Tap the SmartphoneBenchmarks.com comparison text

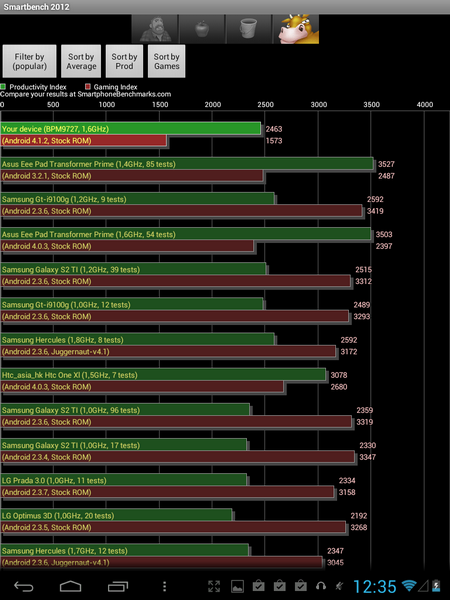click(86, 94)
